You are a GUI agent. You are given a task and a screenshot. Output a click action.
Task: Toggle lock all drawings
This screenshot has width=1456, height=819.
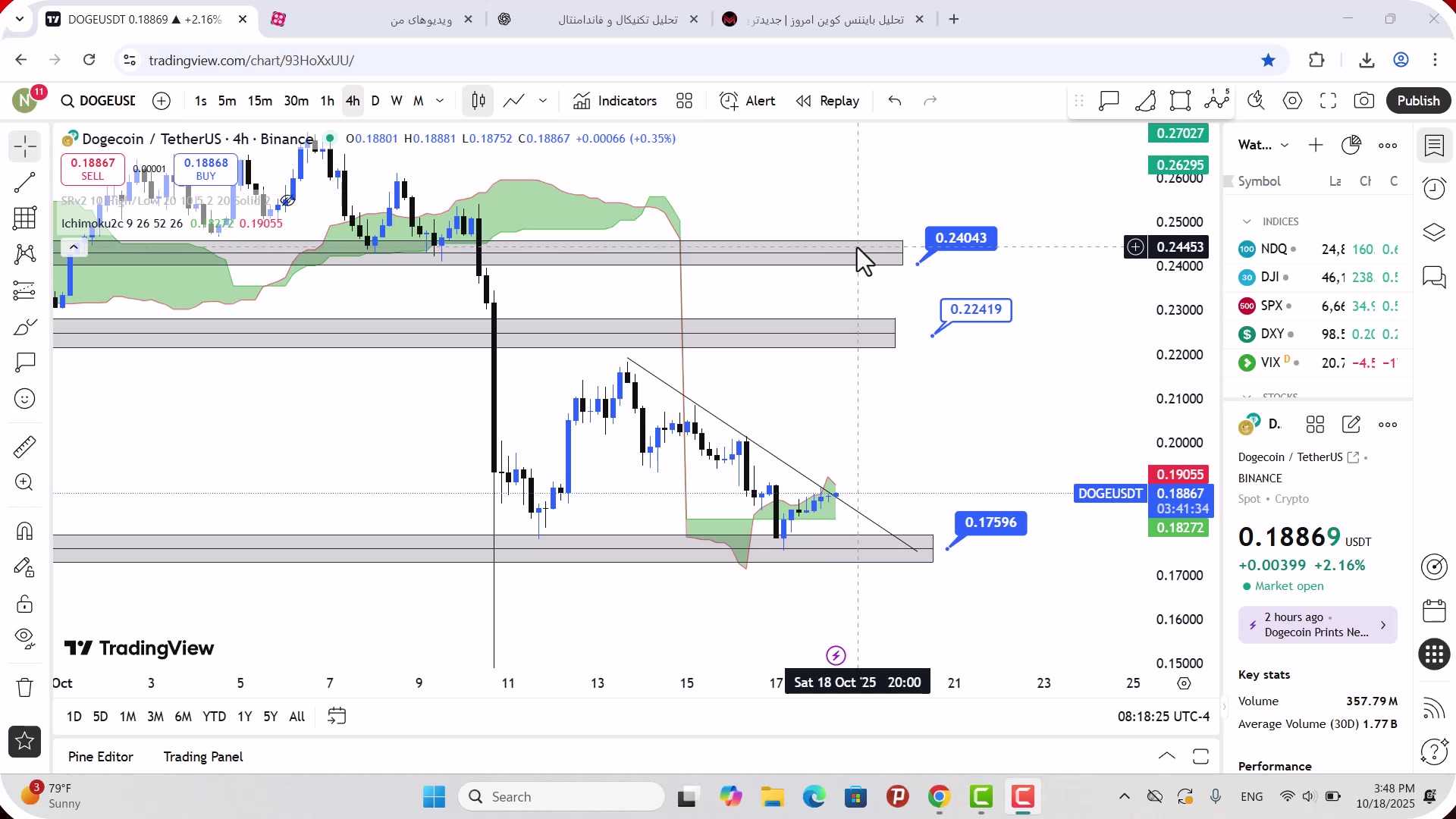click(25, 604)
